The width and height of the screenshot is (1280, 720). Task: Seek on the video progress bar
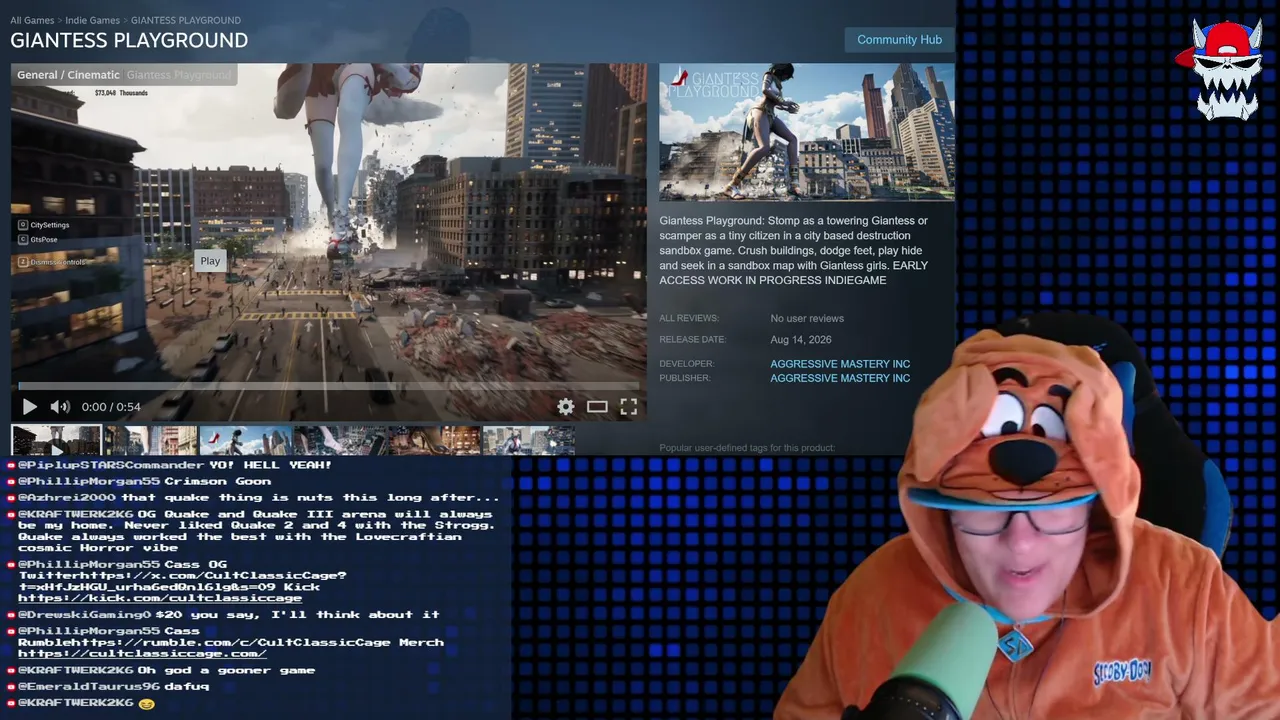coord(329,386)
